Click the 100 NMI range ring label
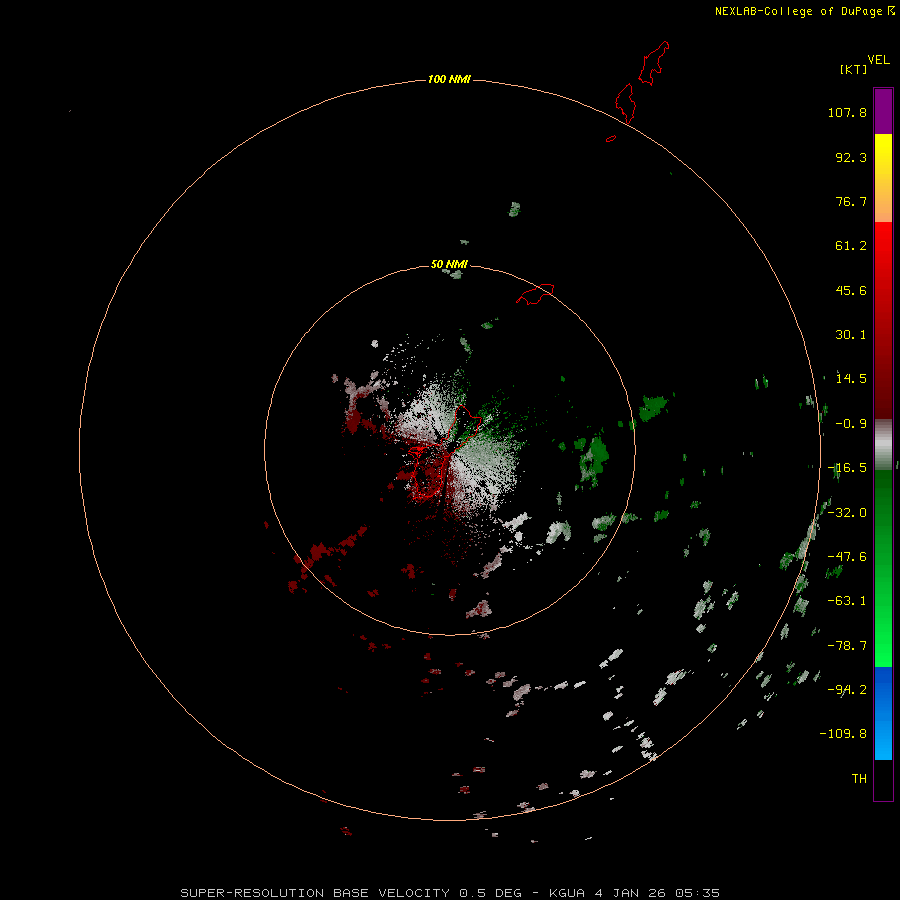The width and height of the screenshot is (900, 900). 449,79
